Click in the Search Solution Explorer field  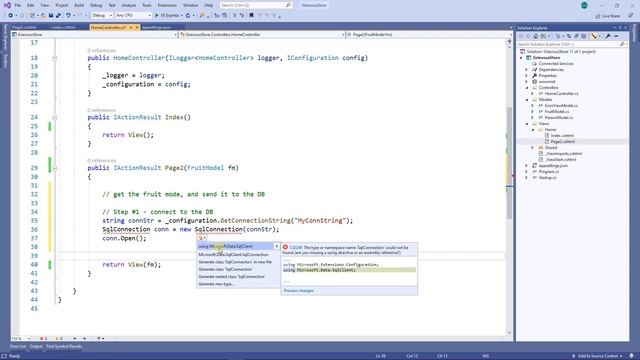point(568,44)
